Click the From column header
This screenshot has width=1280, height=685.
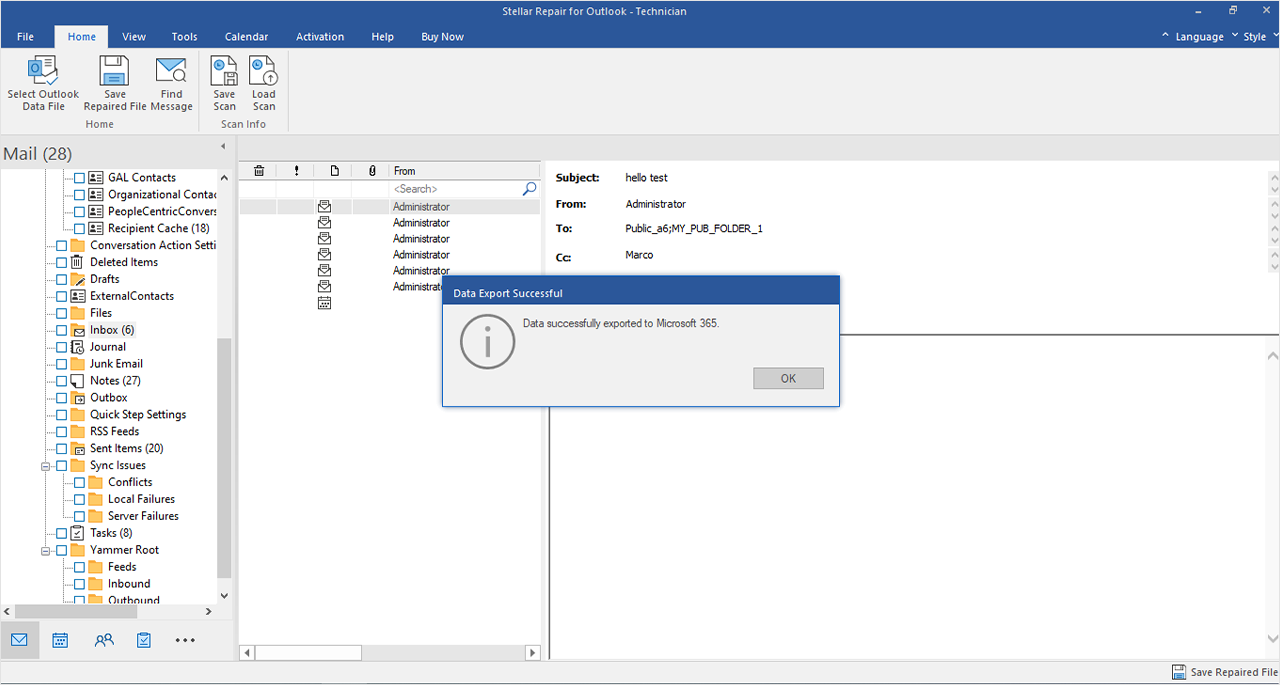click(x=465, y=171)
